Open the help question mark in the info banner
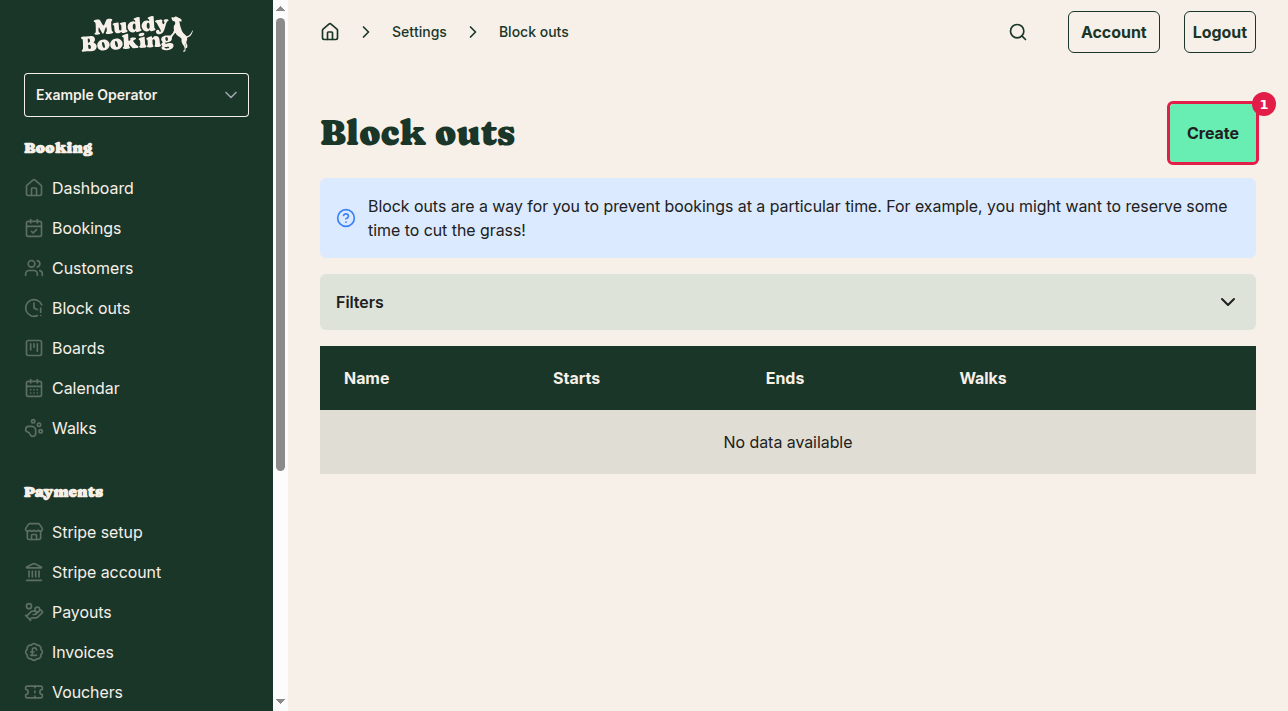1288x711 pixels. tap(345, 217)
